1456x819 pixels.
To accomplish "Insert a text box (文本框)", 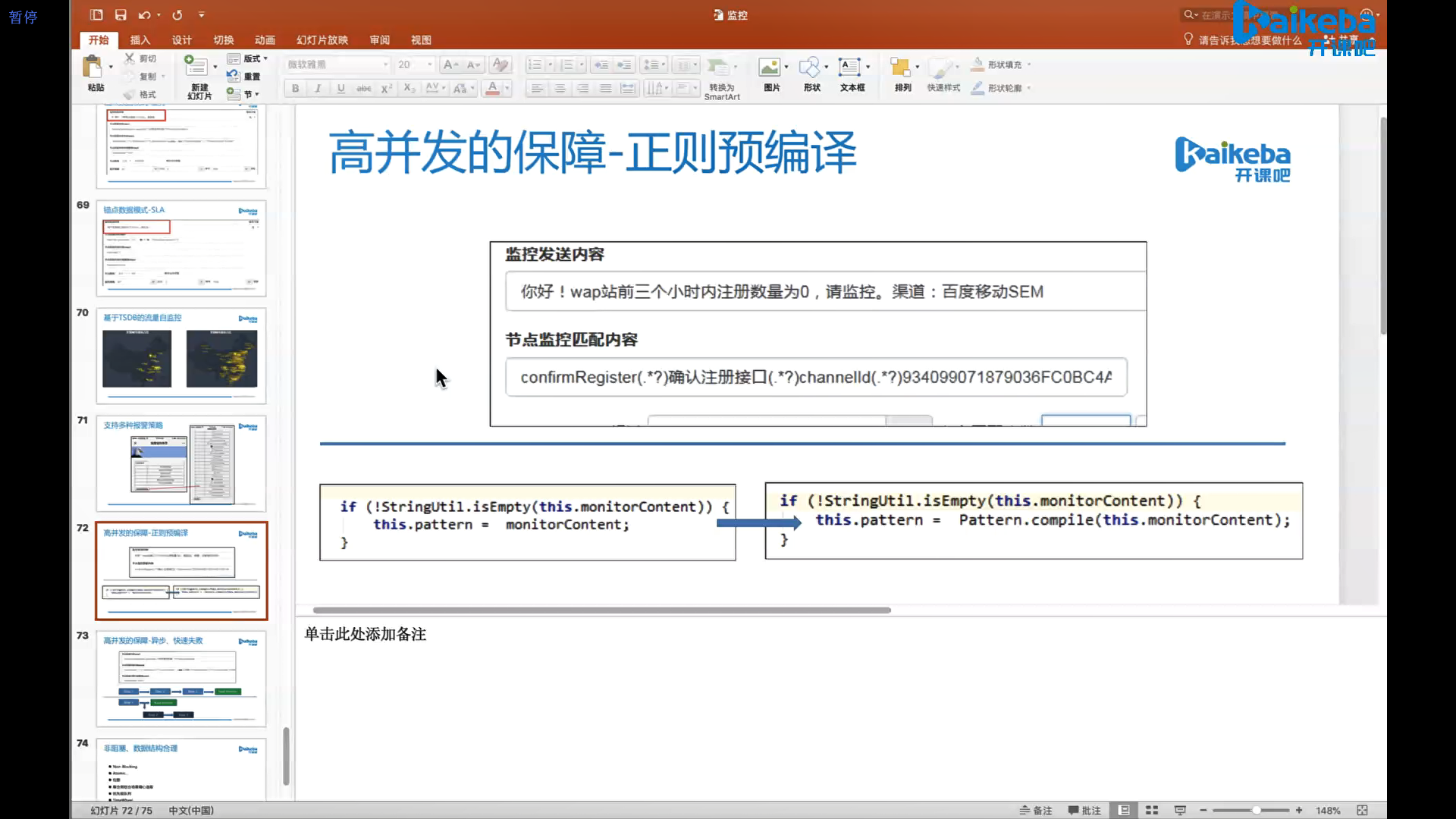I will [x=849, y=67].
